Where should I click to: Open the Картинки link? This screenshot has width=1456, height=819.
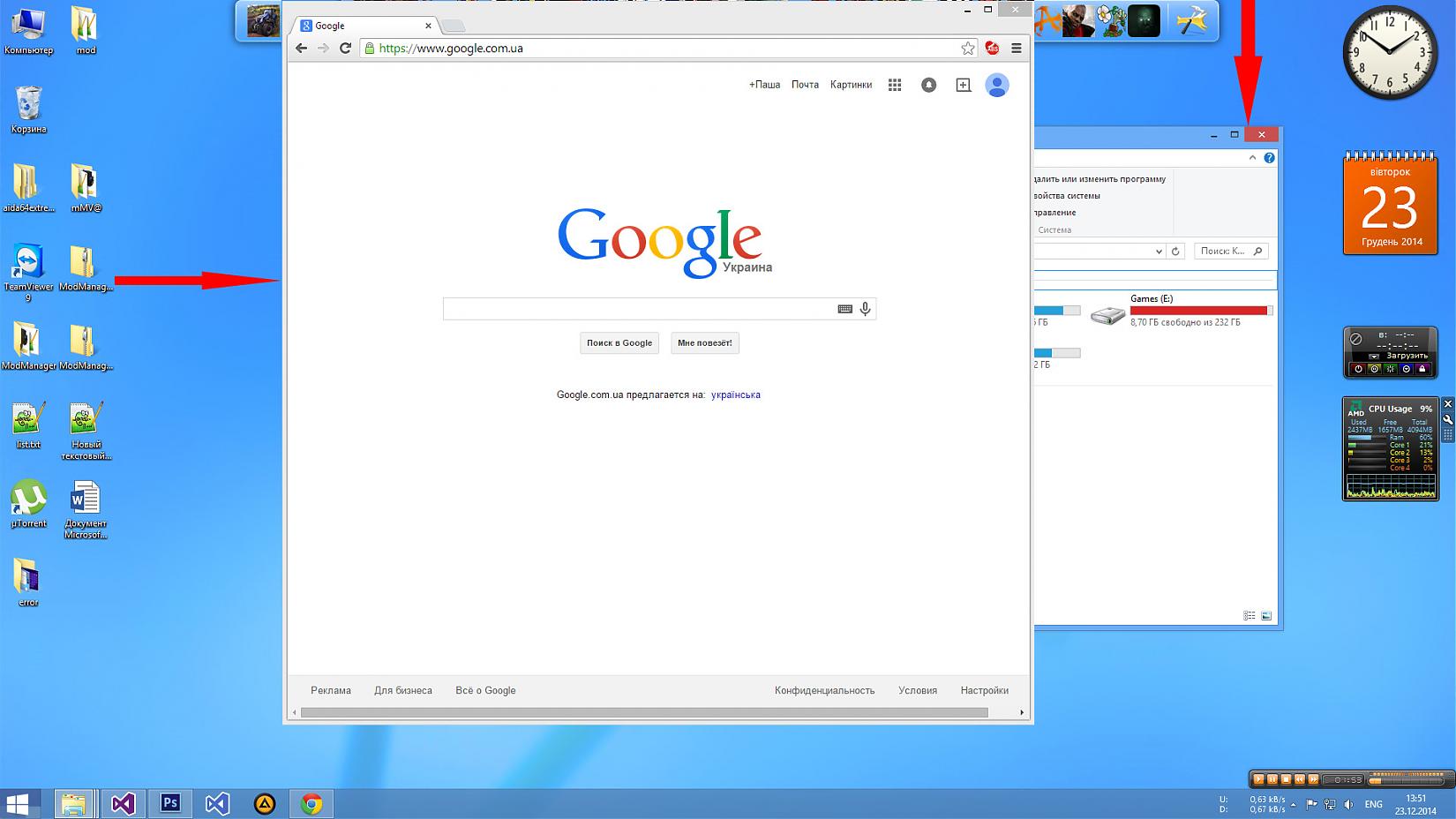851,85
